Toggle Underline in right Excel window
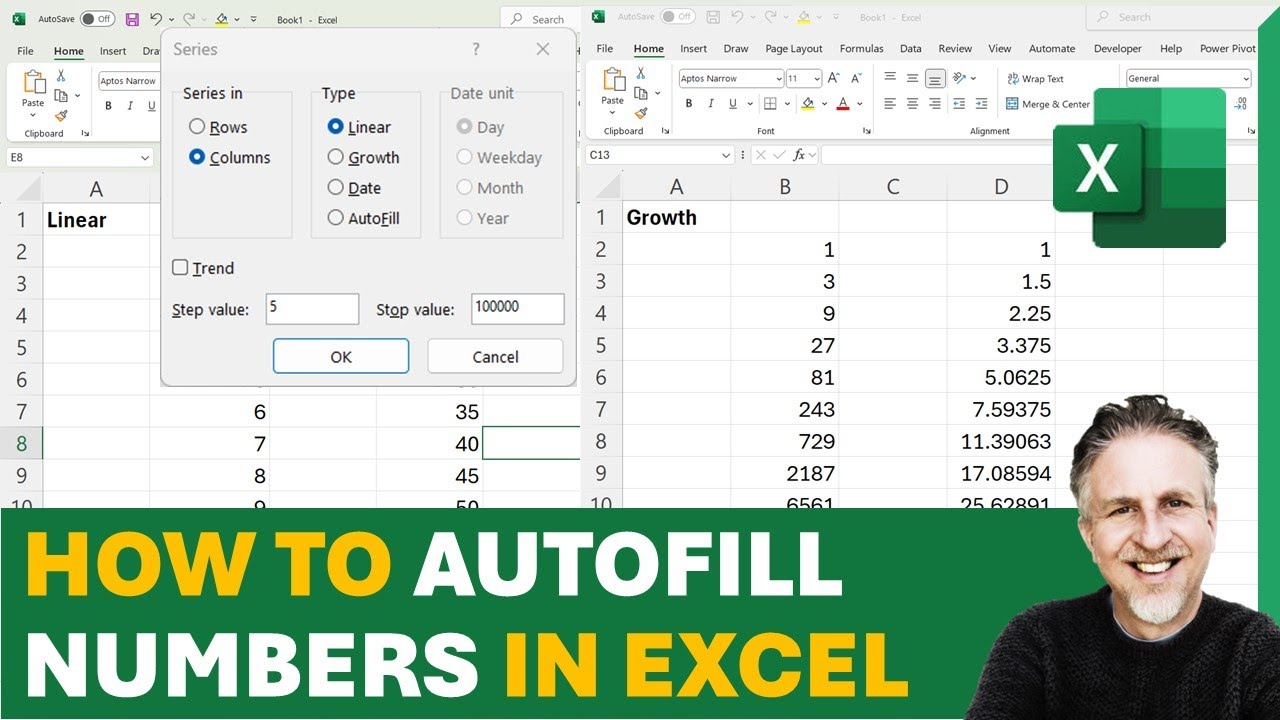Image resolution: width=1280 pixels, height=720 pixels. pyautogui.click(x=733, y=103)
